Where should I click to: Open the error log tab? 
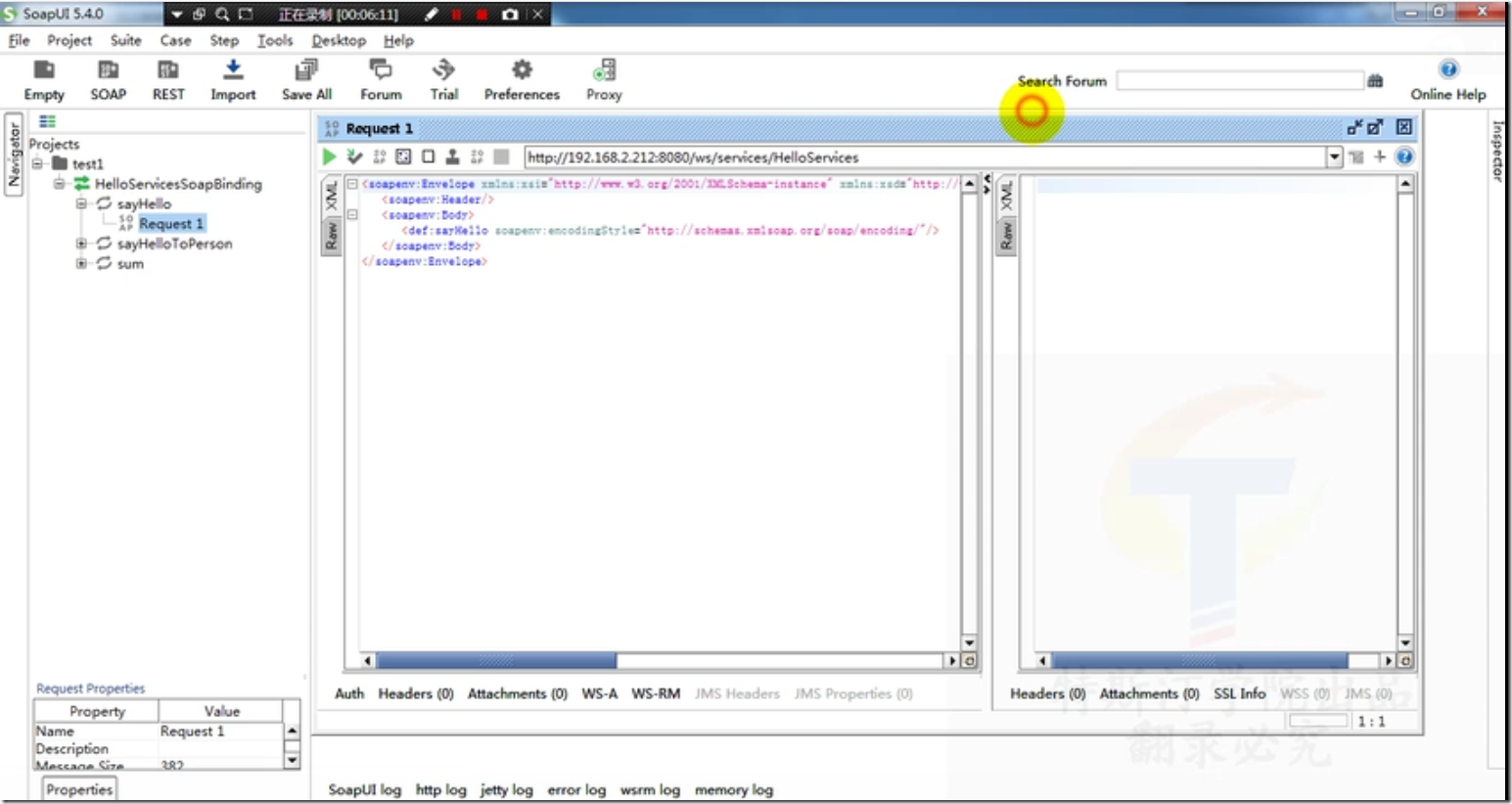click(576, 789)
